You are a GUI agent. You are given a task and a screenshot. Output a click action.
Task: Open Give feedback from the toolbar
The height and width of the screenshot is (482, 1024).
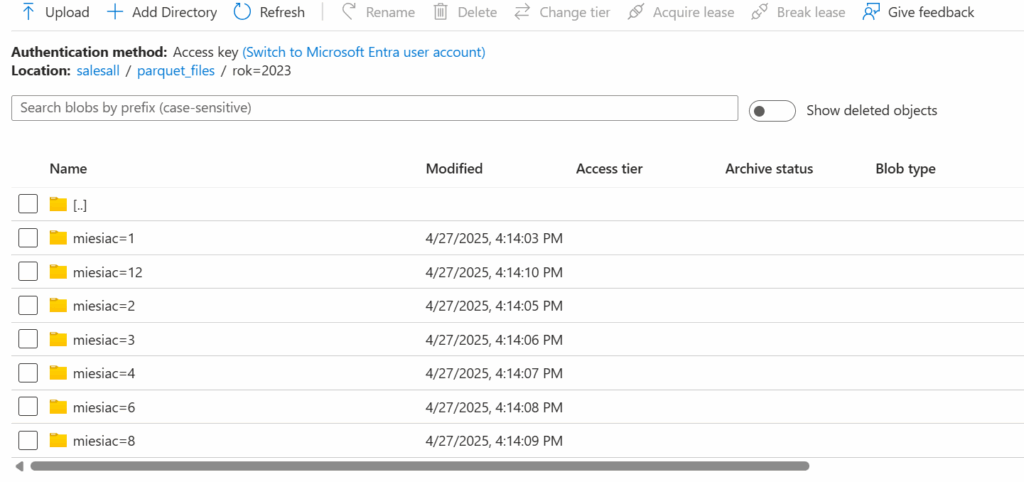(x=918, y=12)
